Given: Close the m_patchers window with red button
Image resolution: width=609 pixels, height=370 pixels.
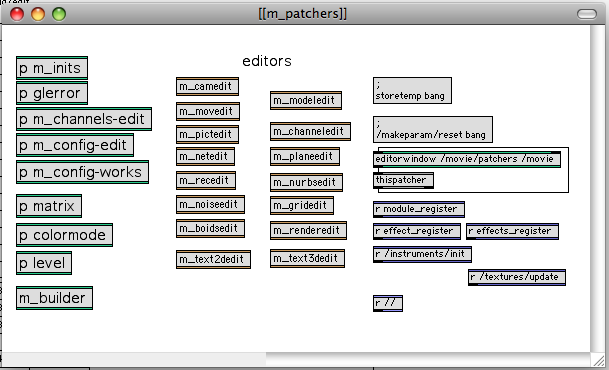Looking at the screenshot, I should [17, 14].
